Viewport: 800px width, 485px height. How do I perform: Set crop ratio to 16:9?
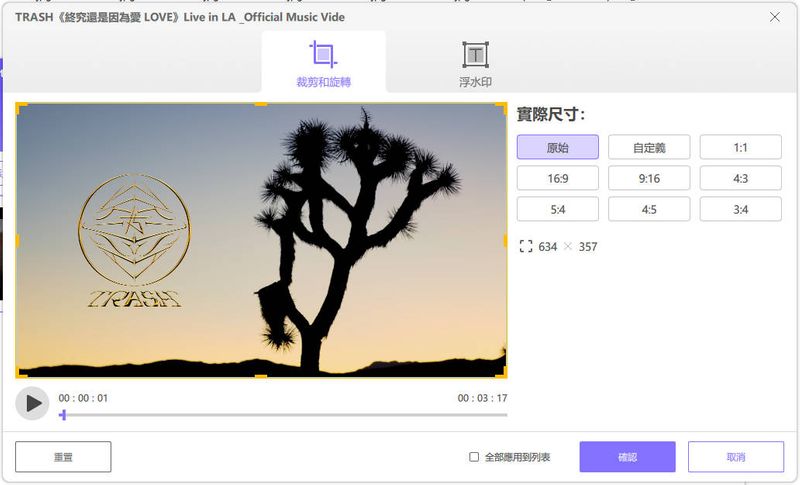(x=558, y=178)
